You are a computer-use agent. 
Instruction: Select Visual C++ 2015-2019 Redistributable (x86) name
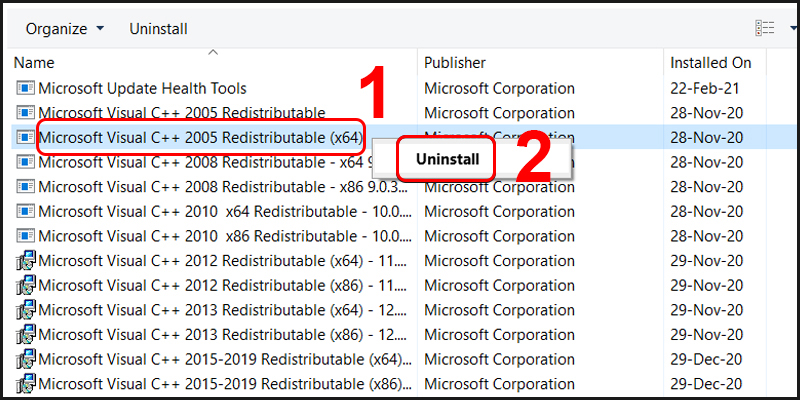(225, 384)
